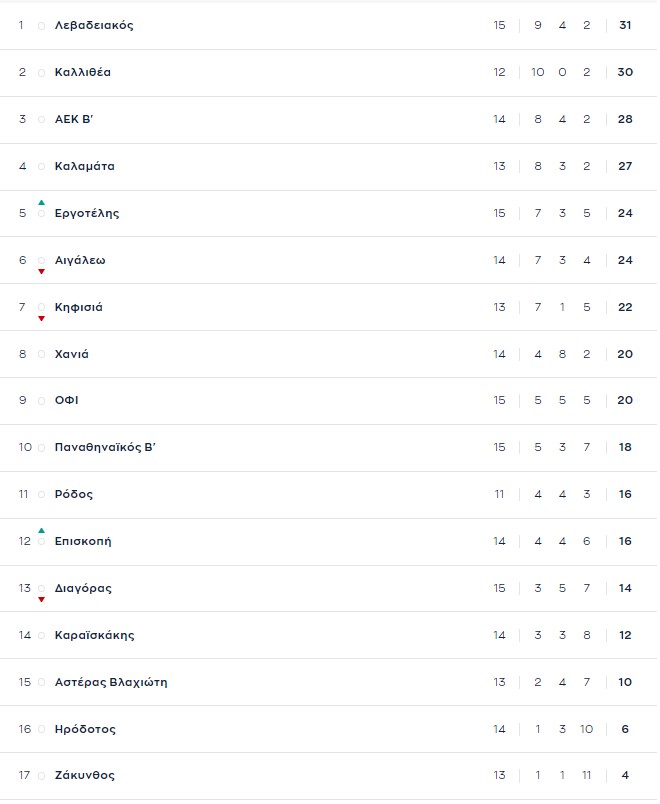Open the Καραϊσκάκης team link
Screen dimensions: 660x804
pos(94,636)
